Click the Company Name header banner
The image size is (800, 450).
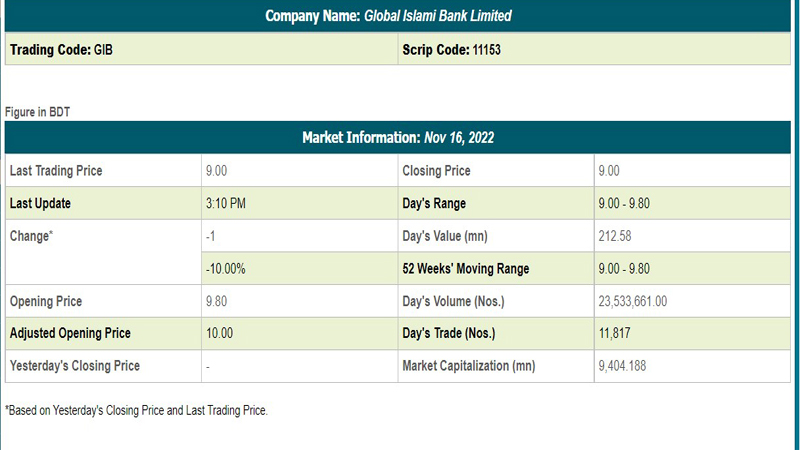399,16
